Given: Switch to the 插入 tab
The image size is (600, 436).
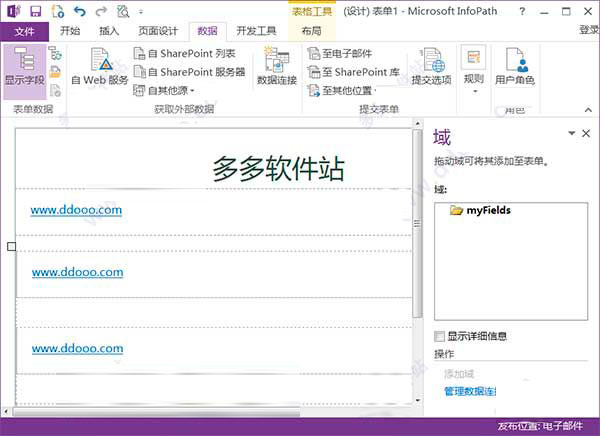Looking at the screenshot, I should coord(109,31).
